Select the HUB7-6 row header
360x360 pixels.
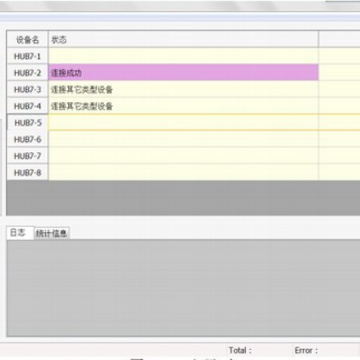[x=27, y=139]
